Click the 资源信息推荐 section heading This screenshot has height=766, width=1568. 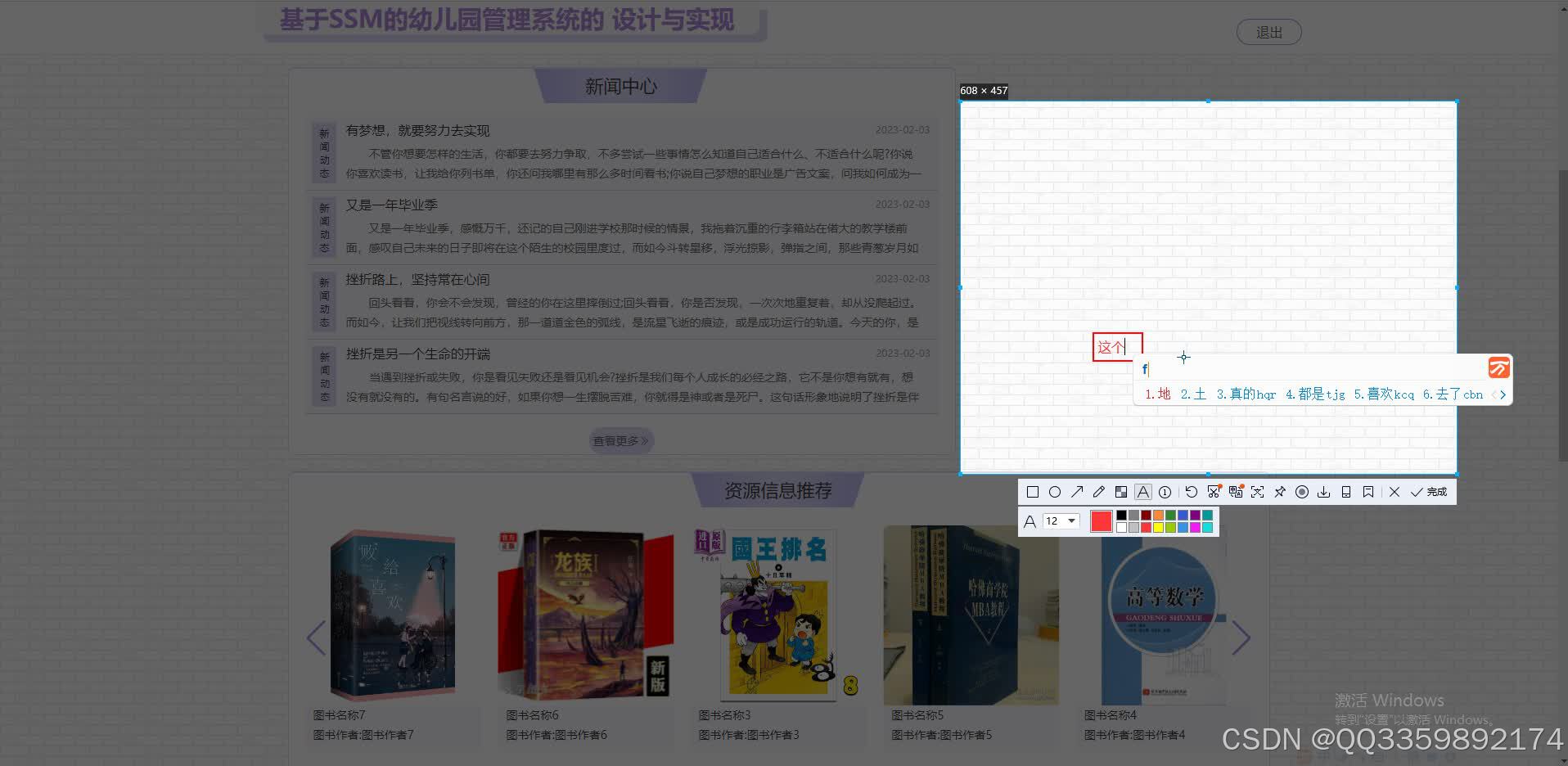coord(777,490)
